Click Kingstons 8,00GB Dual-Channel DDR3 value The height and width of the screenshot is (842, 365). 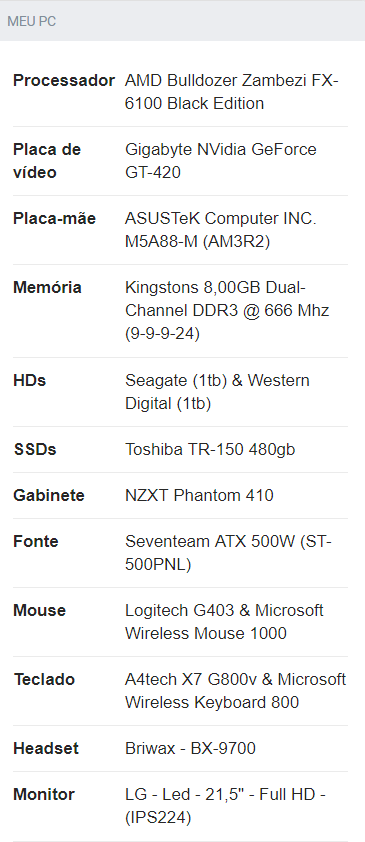click(x=227, y=310)
